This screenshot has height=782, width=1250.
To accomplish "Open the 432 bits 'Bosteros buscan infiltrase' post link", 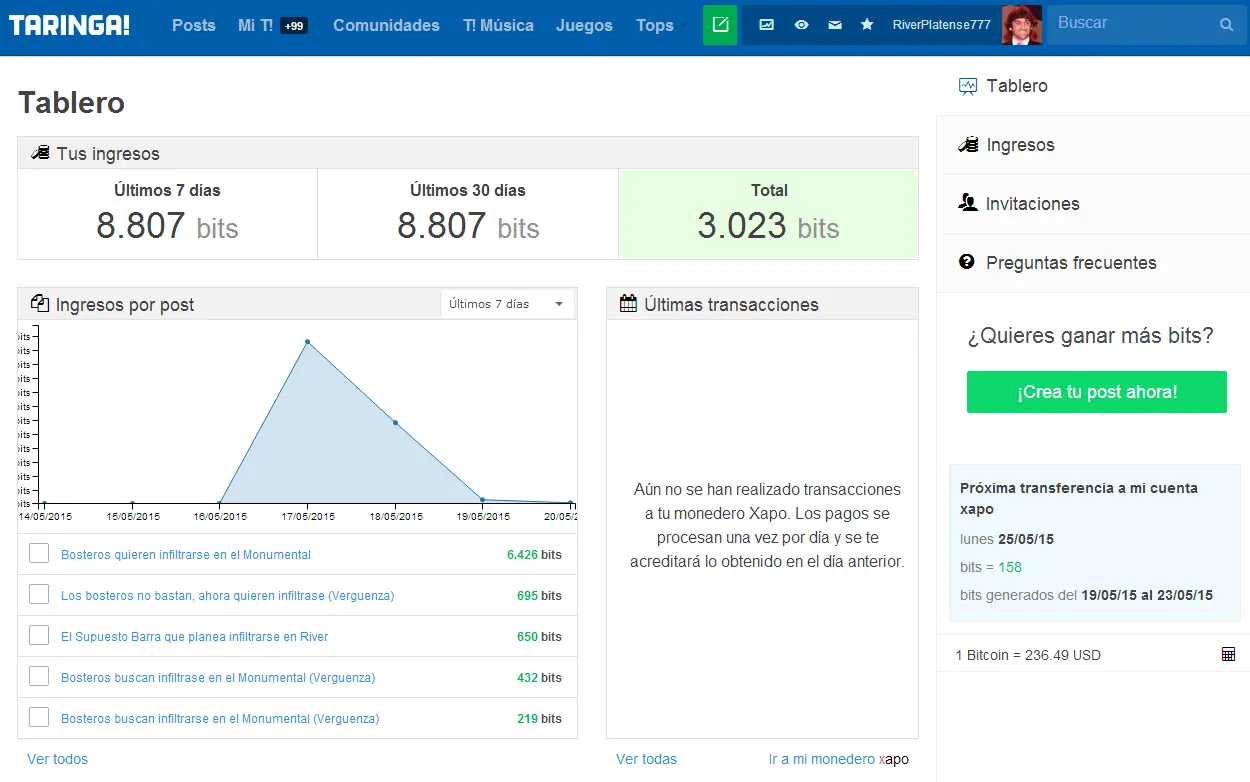I will pos(218,677).
